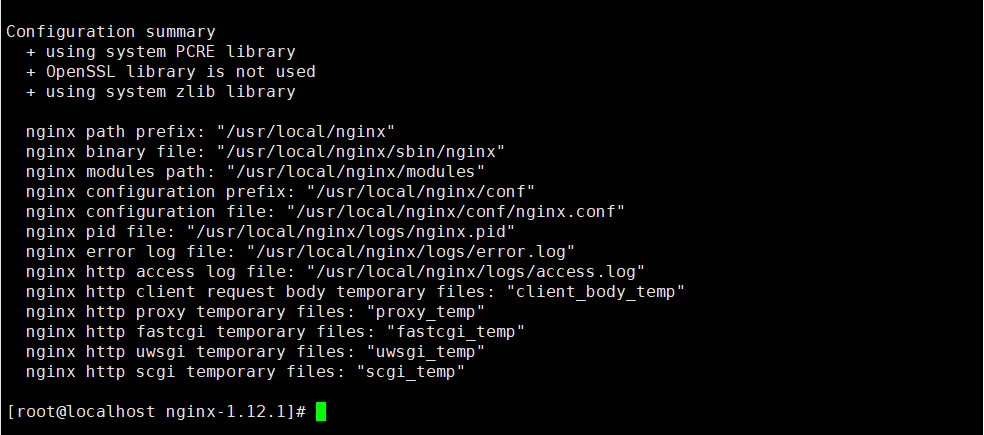
Task: Click the "scgi_temp" quoted value
Action: tap(410, 372)
